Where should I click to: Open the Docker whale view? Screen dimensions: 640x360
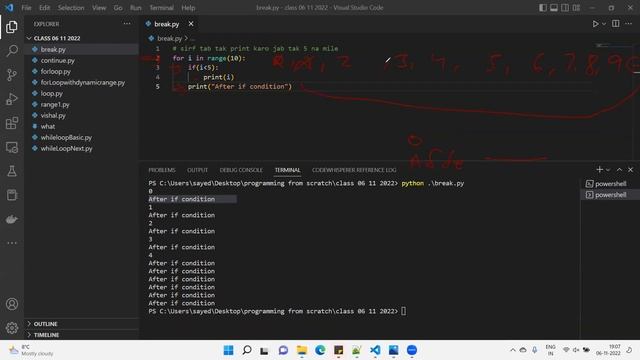(12, 219)
